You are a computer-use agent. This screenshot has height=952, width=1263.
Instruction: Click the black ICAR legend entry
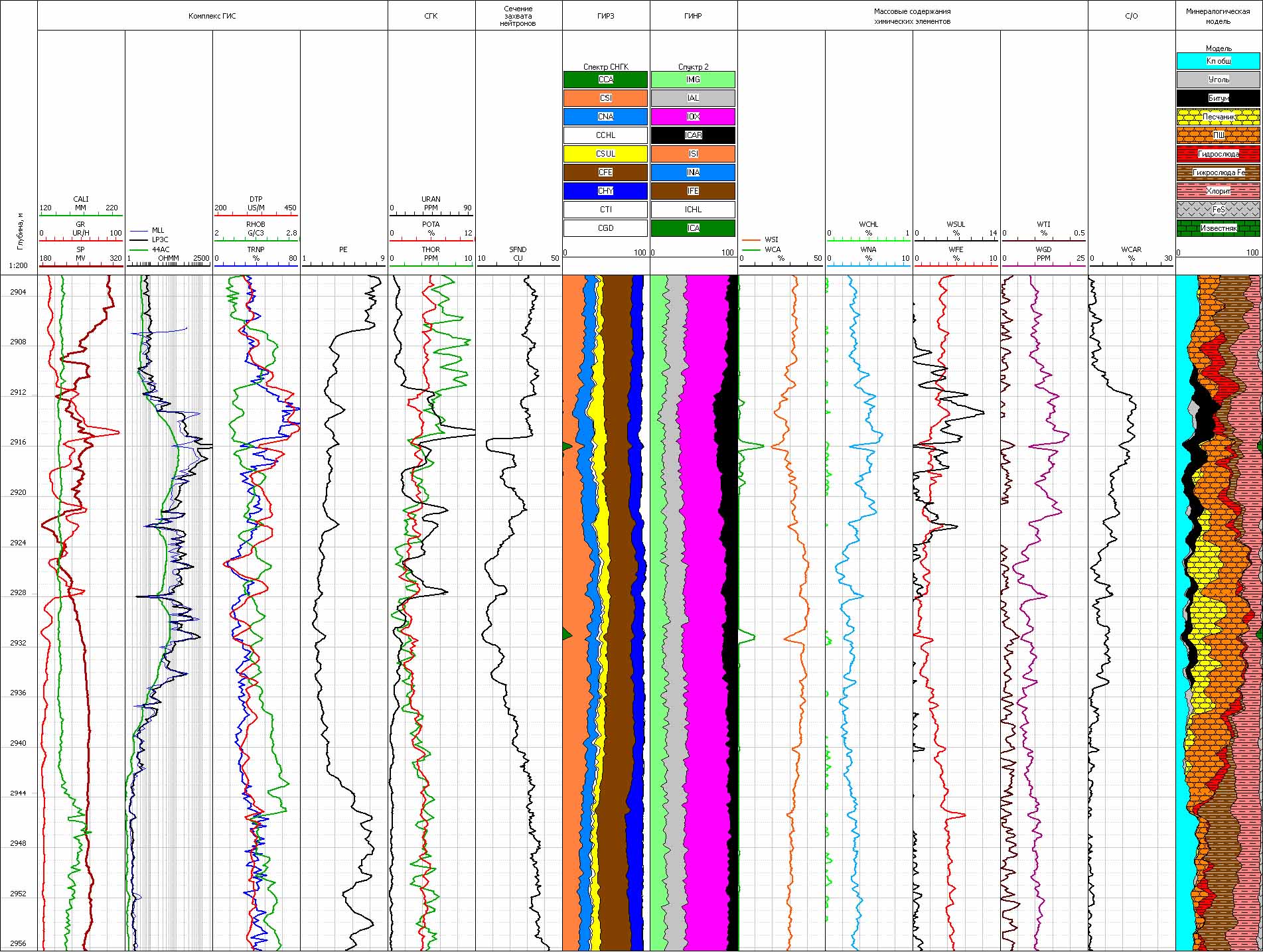pyautogui.click(x=693, y=135)
